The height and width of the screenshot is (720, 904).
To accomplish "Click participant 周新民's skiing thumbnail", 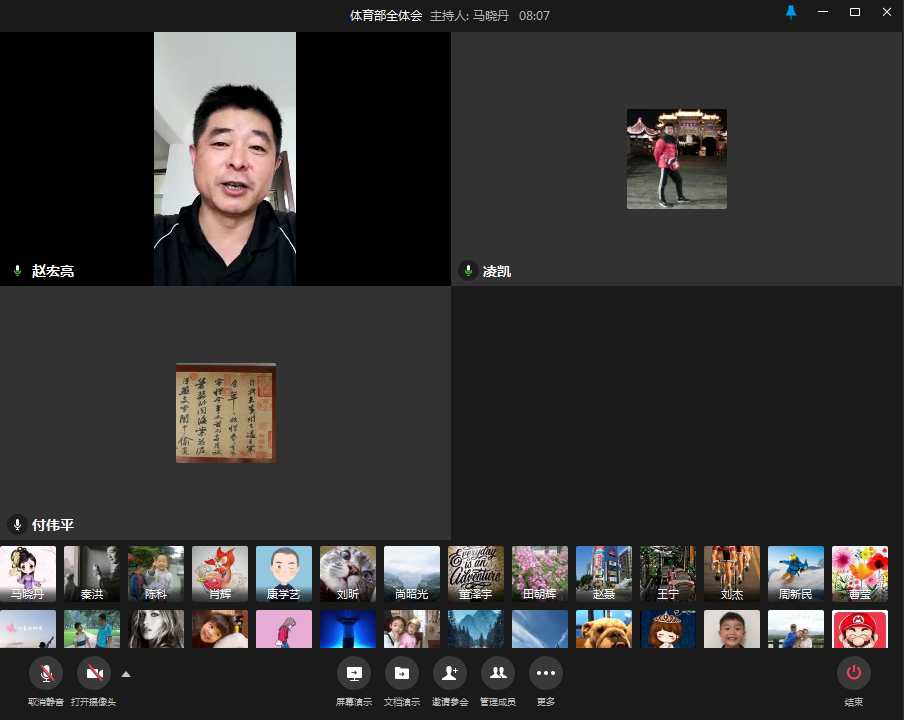I will (796, 573).
